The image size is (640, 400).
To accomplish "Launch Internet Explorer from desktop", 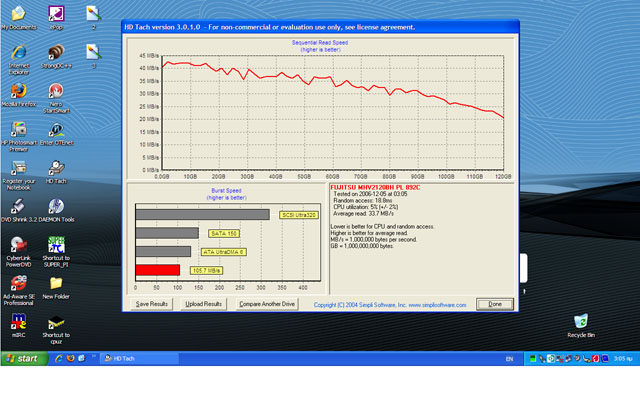I will coord(19,60).
